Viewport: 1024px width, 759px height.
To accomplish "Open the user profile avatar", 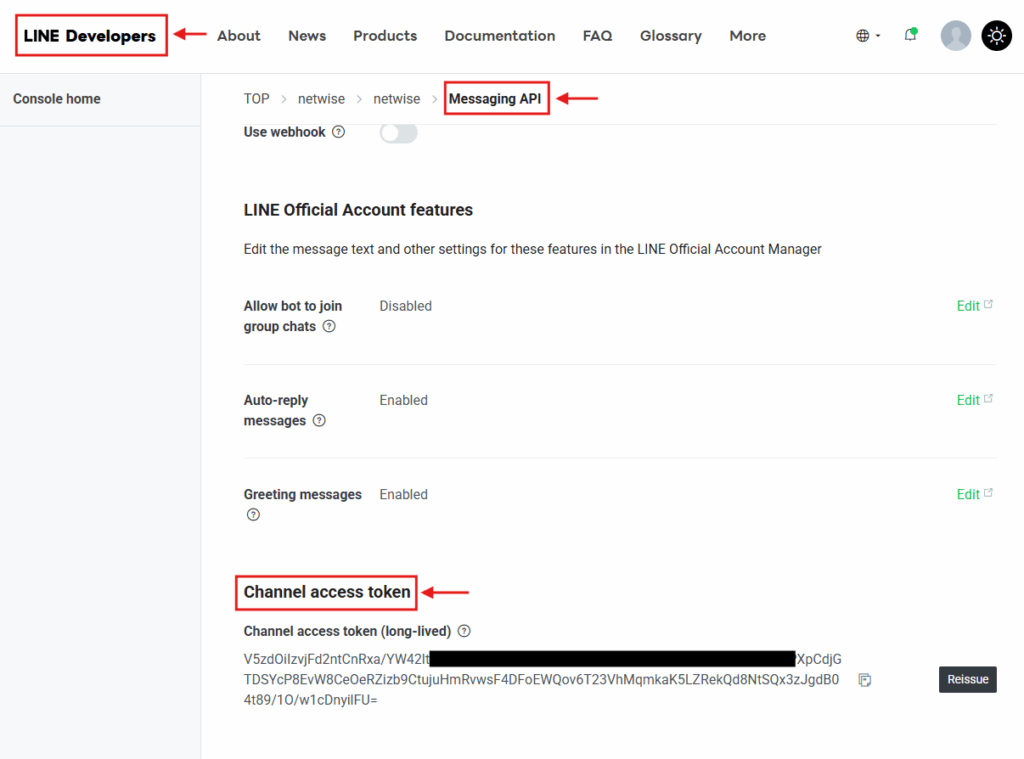I will 956,36.
